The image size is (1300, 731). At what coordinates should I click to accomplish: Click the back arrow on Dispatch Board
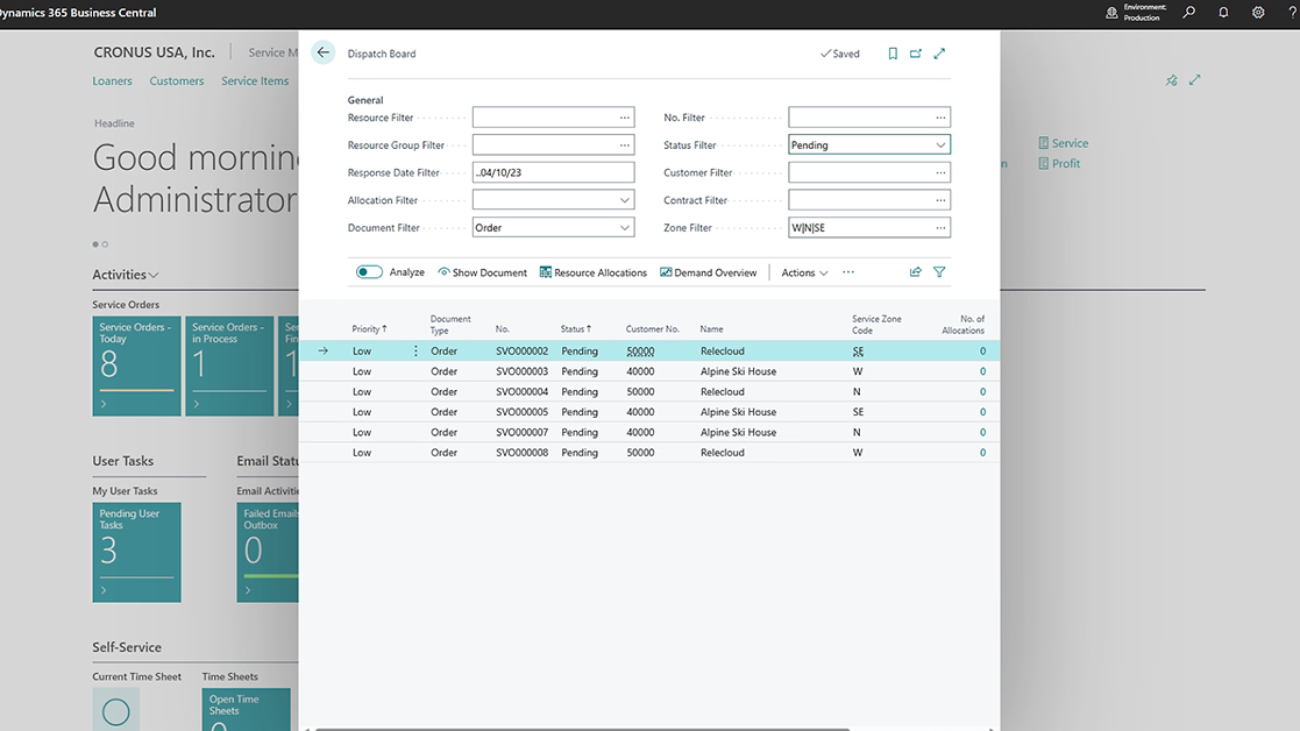pyautogui.click(x=323, y=53)
